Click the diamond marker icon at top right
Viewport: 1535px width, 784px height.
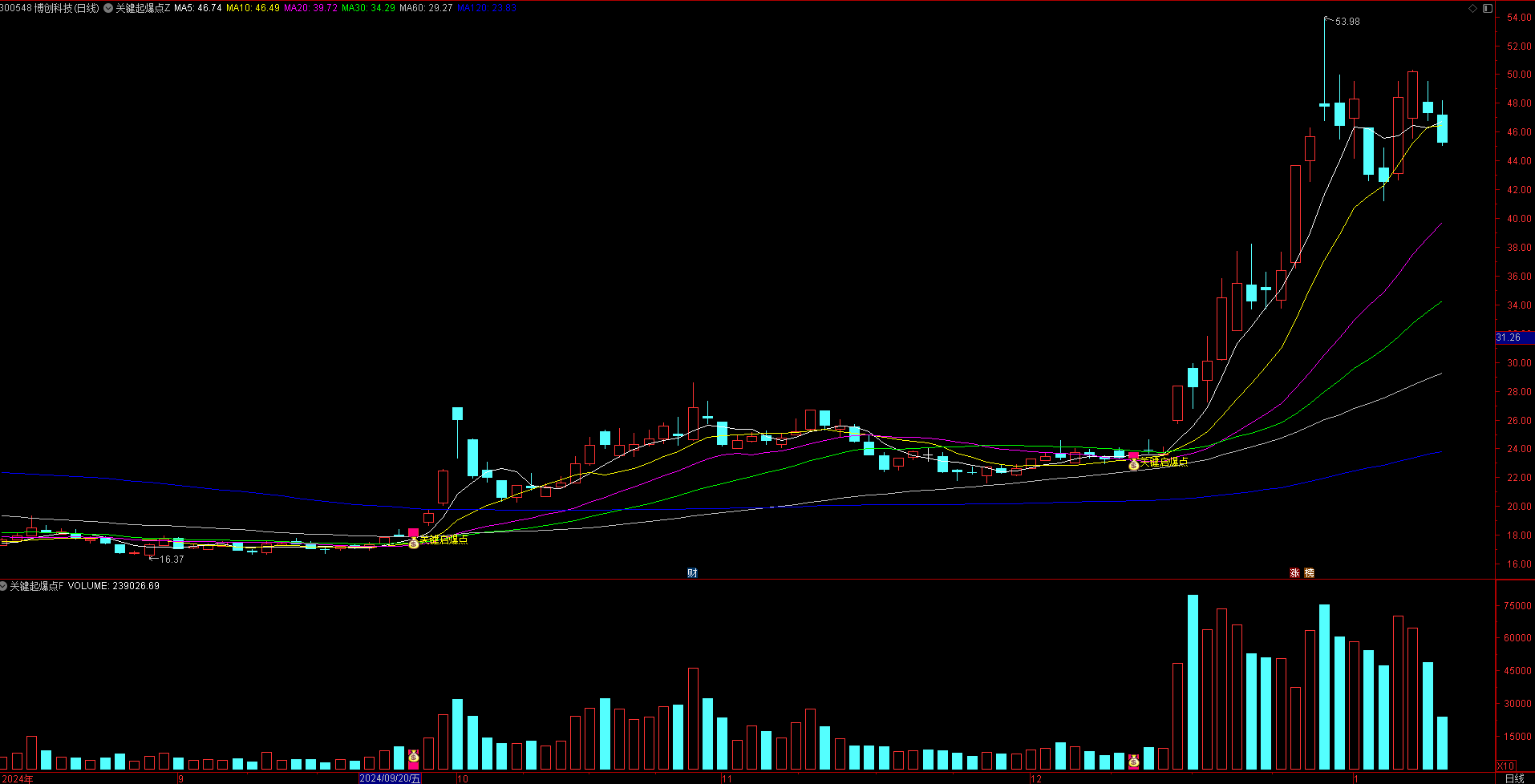1472,8
